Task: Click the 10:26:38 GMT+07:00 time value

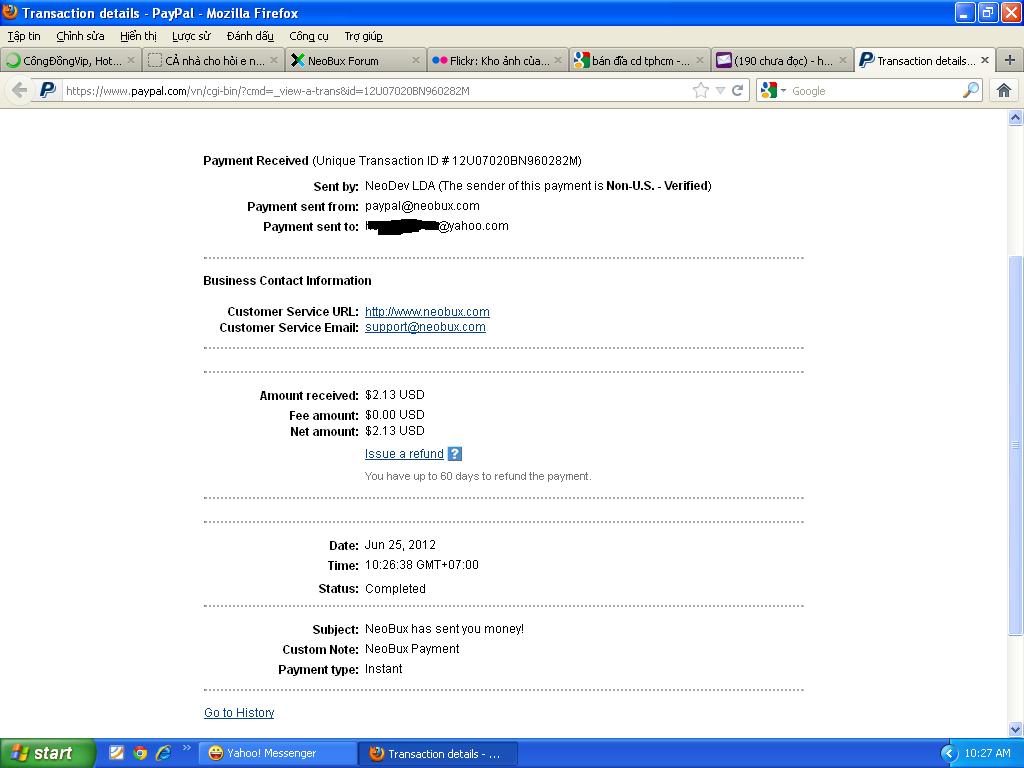Action: (x=422, y=565)
